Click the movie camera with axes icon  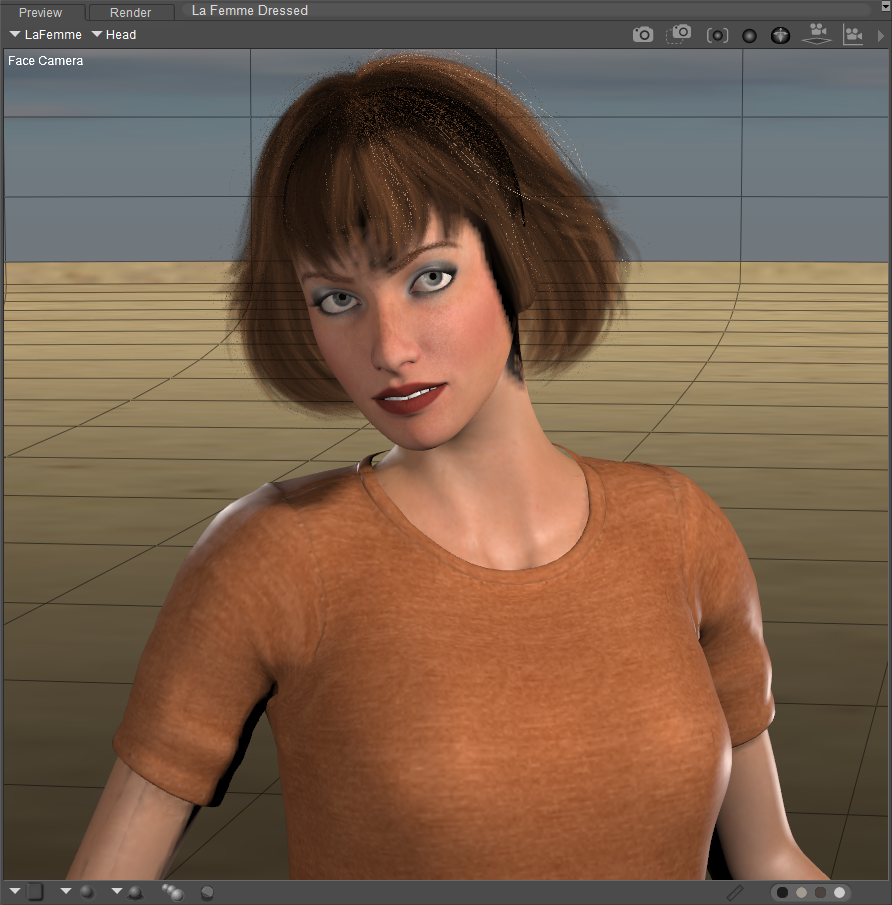pyautogui.click(x=853, y=35)
